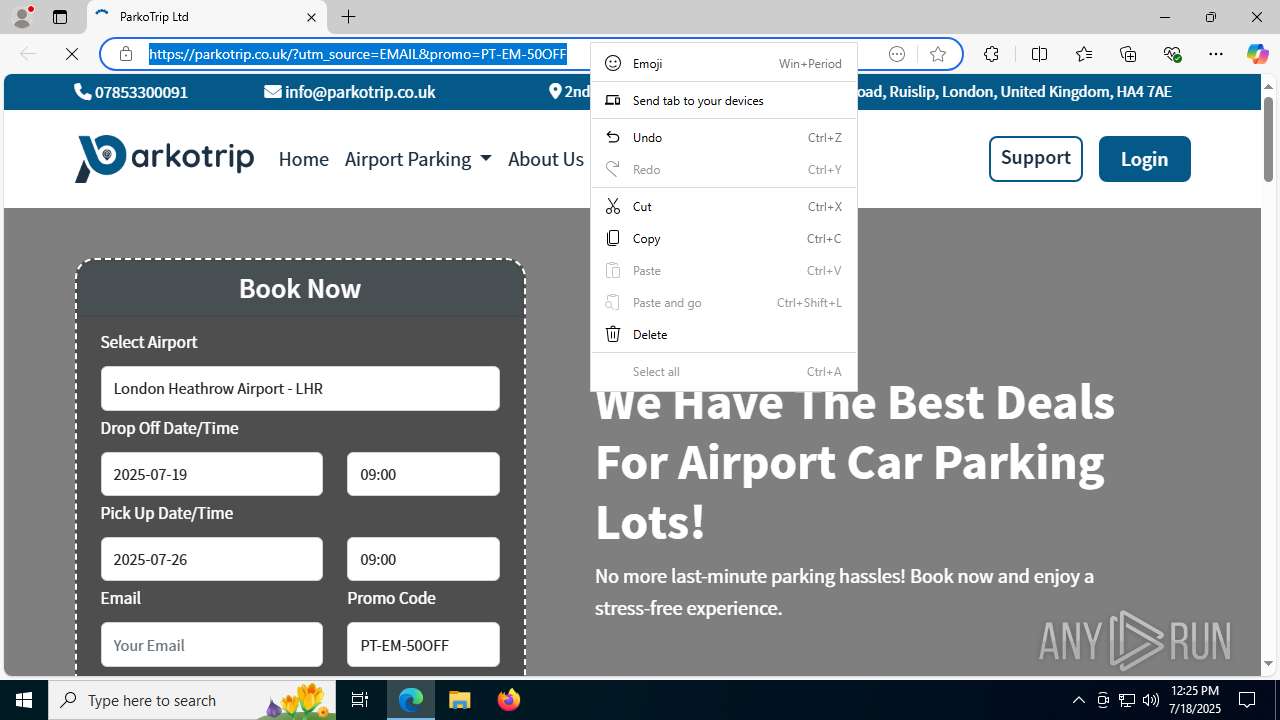Set the Drop Off date field
Screen dimensions: 1280x720
tap(212, 474)
